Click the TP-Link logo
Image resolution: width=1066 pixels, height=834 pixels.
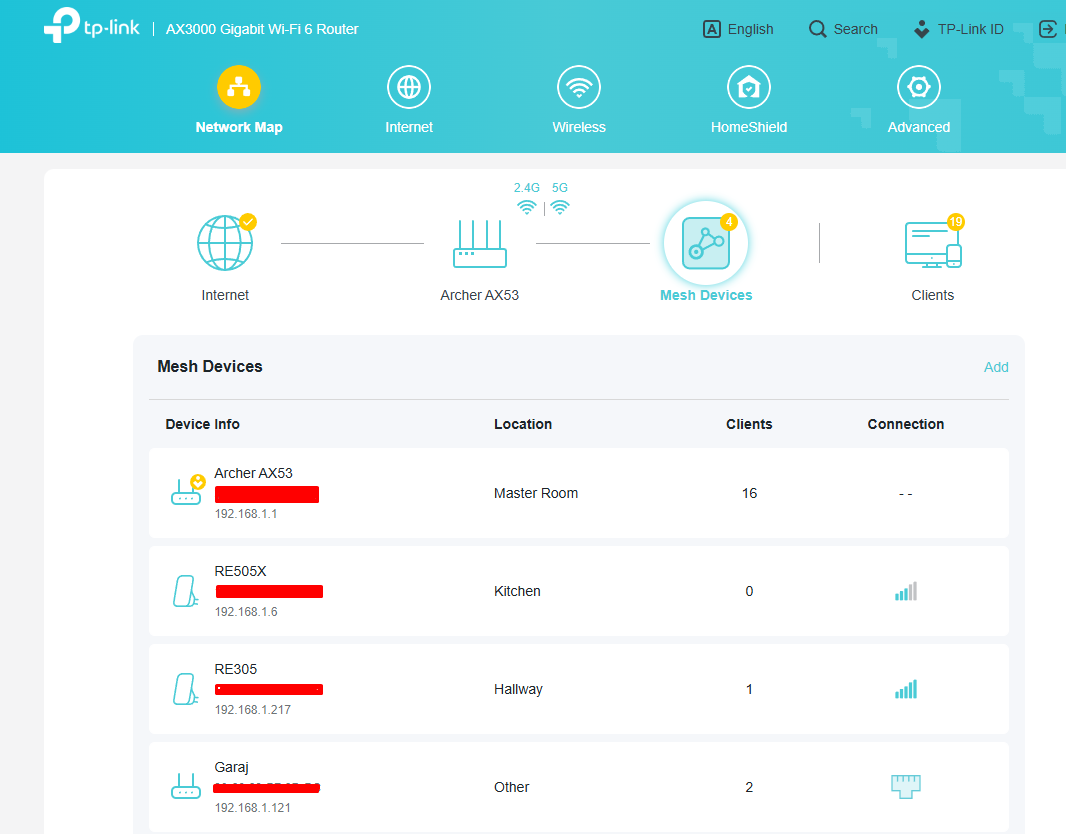(x=92, y=26)
